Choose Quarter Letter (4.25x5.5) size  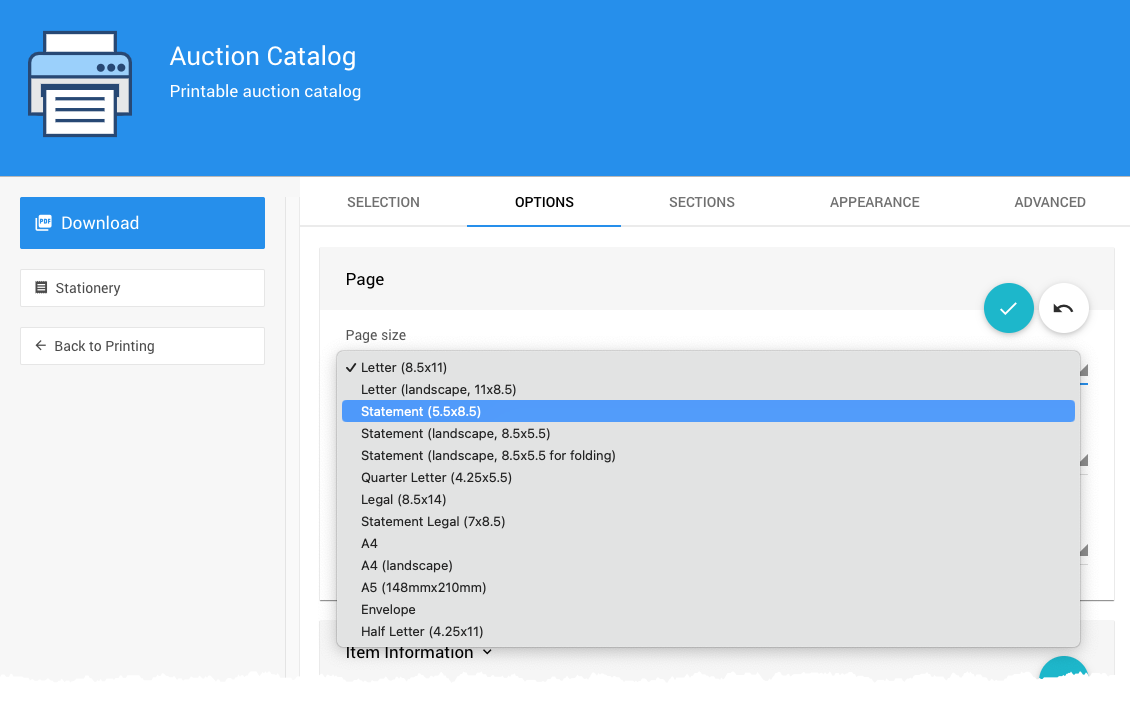pos(436,477)
